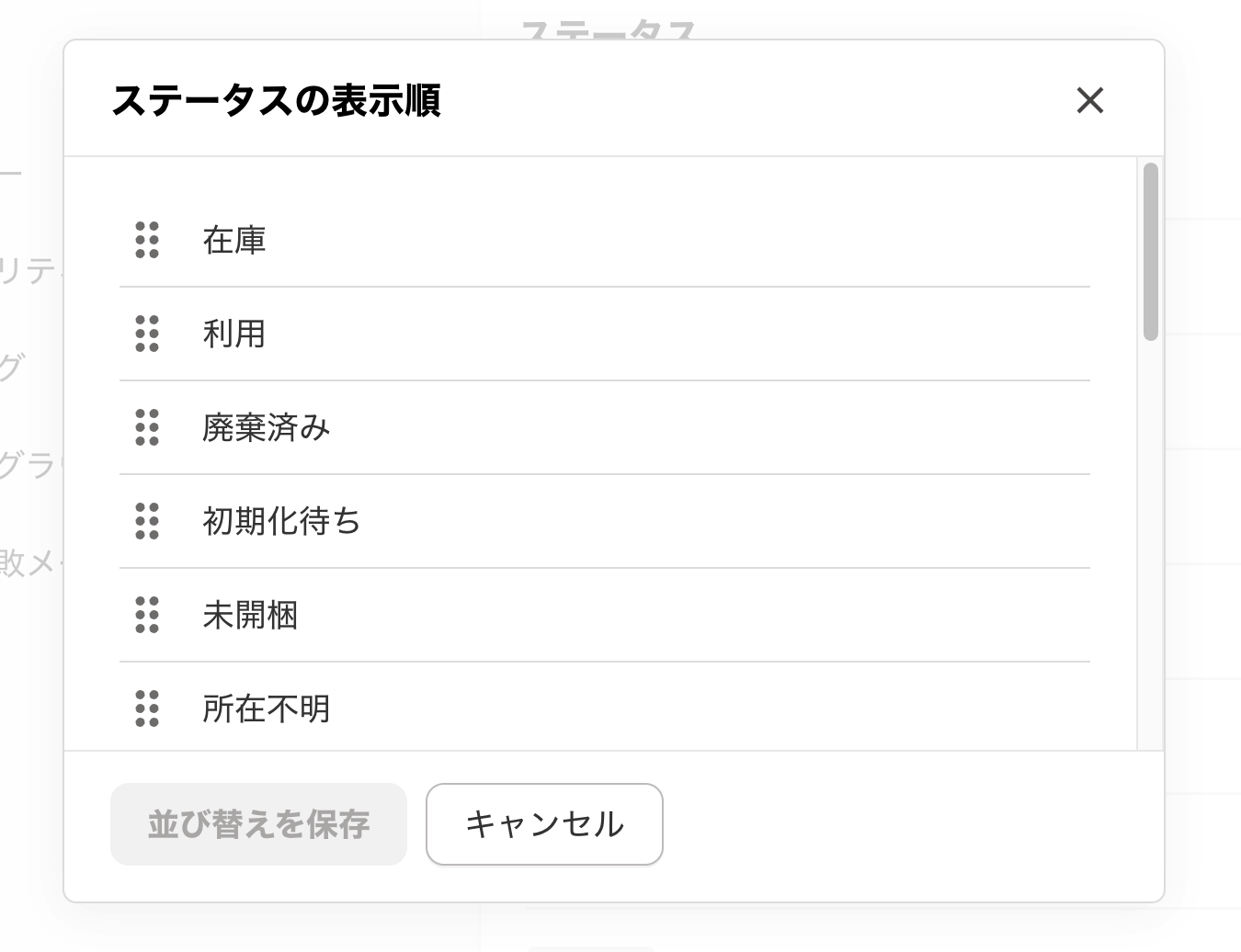Select the 在庫 status label
Screen dimensions: 1241x952
tap(234, 240)
